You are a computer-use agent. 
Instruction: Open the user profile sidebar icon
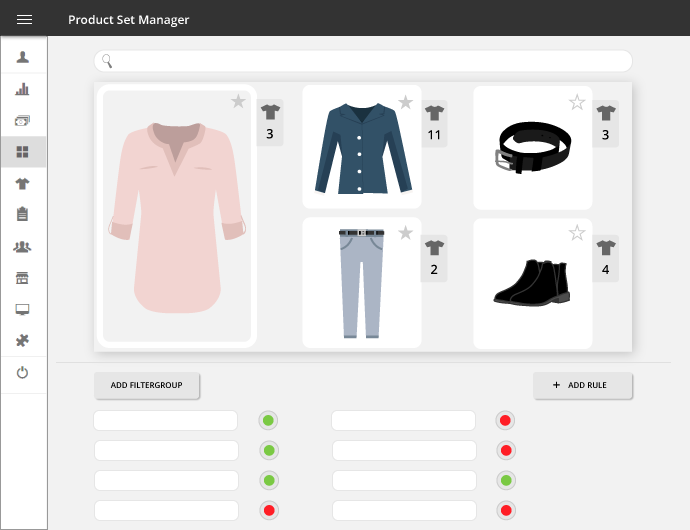pos(22,57)
